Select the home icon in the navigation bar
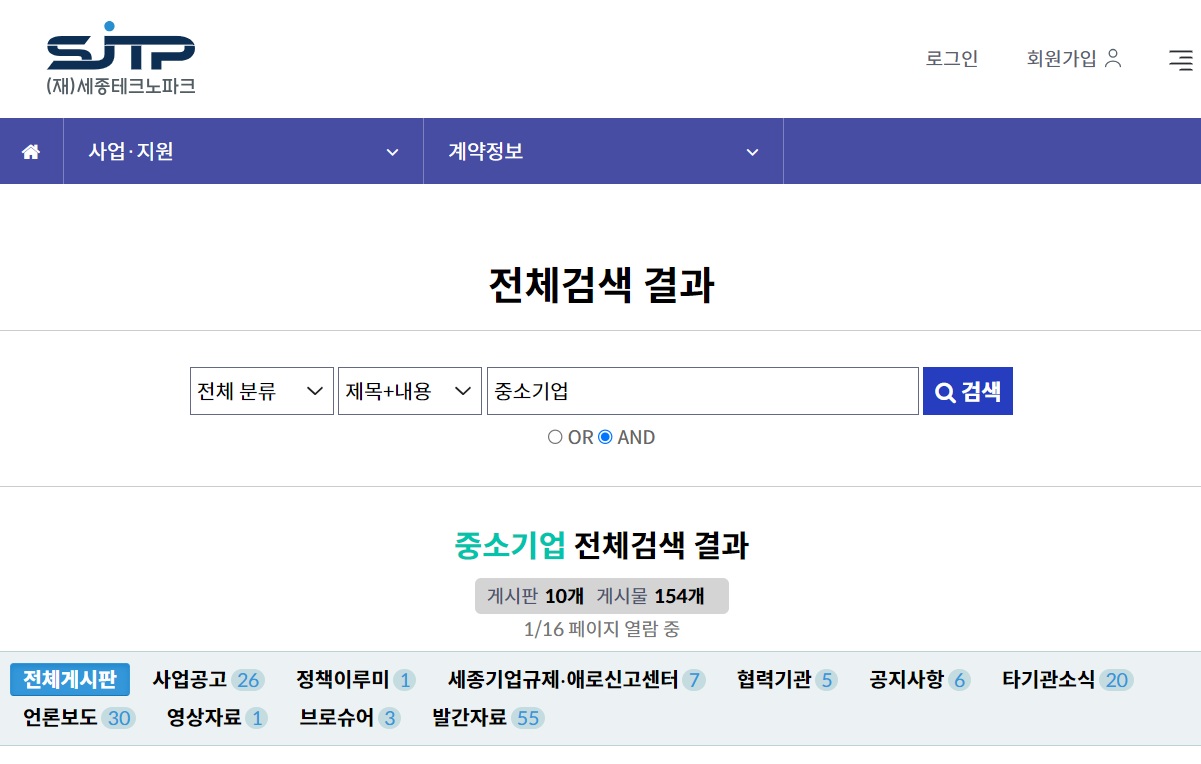1201x764 pixels. (x=31, y=150)
